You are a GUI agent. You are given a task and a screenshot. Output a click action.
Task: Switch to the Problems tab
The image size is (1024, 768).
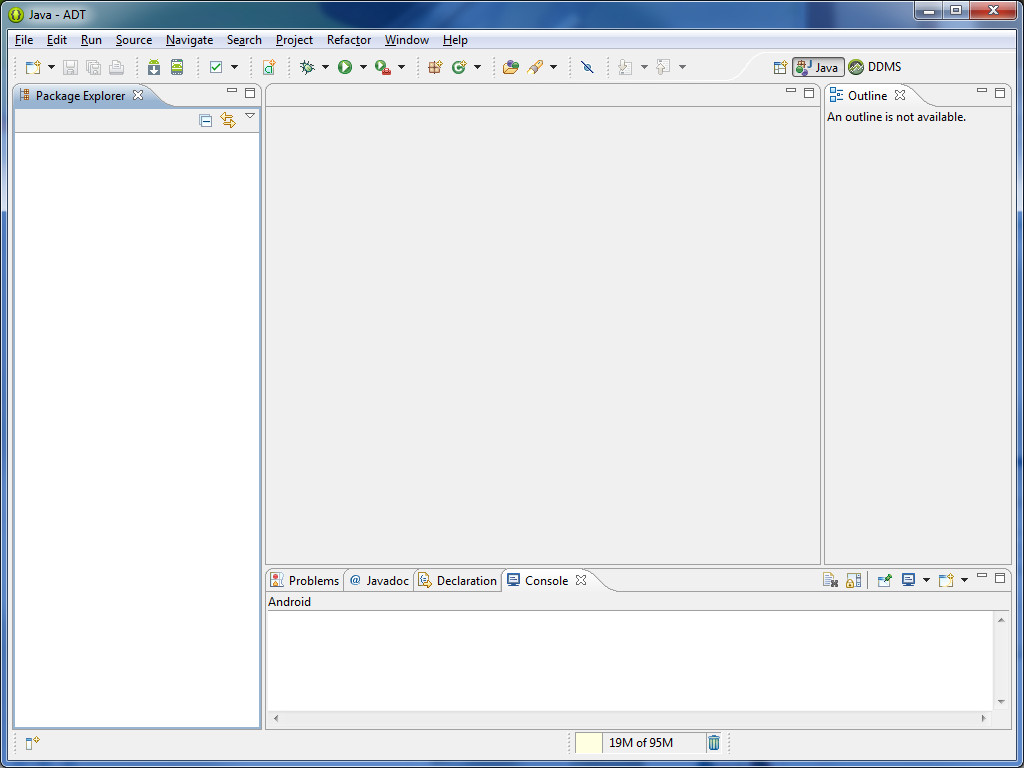coord(305,581)
